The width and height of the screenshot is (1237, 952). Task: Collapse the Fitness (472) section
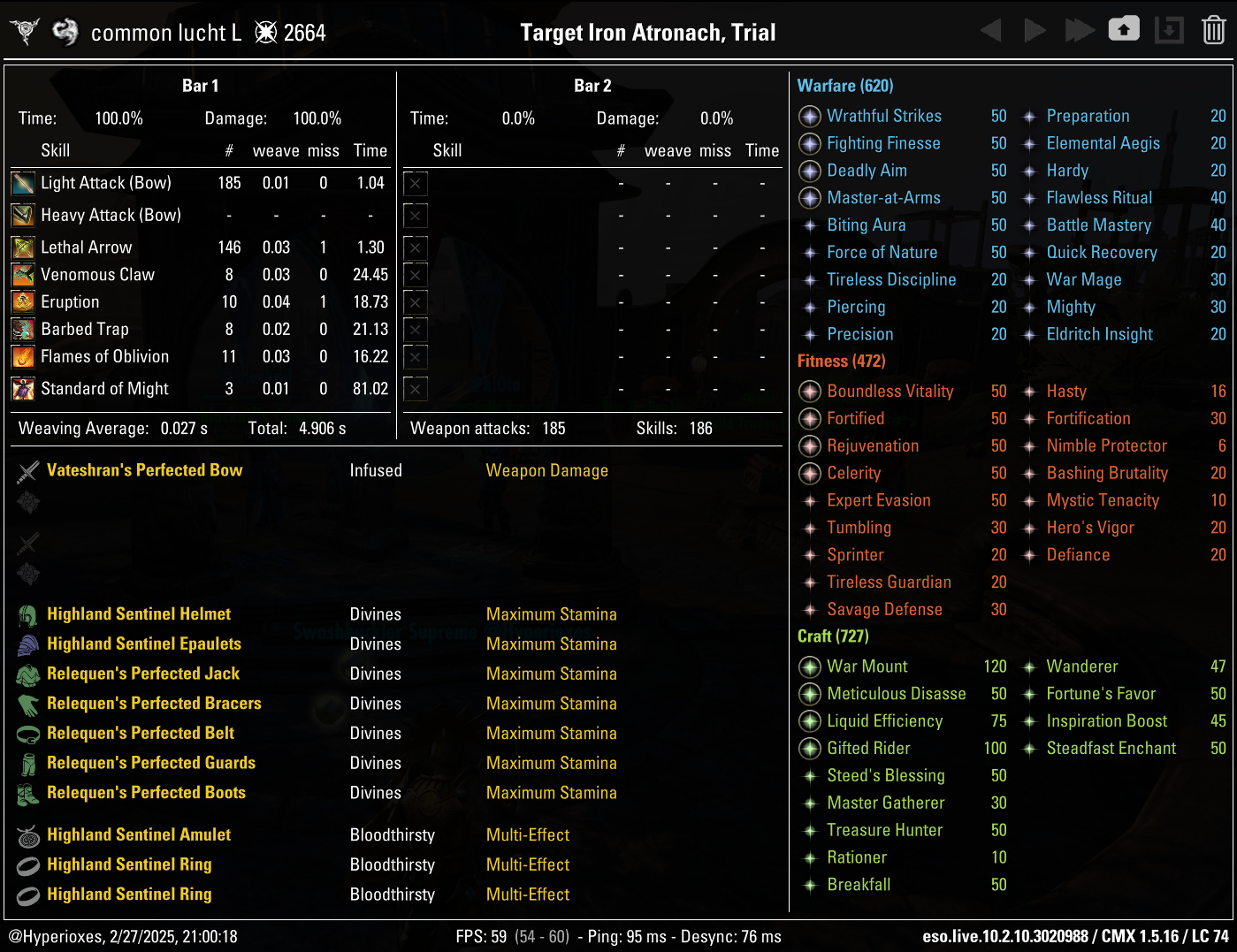[x=841, y=361]
